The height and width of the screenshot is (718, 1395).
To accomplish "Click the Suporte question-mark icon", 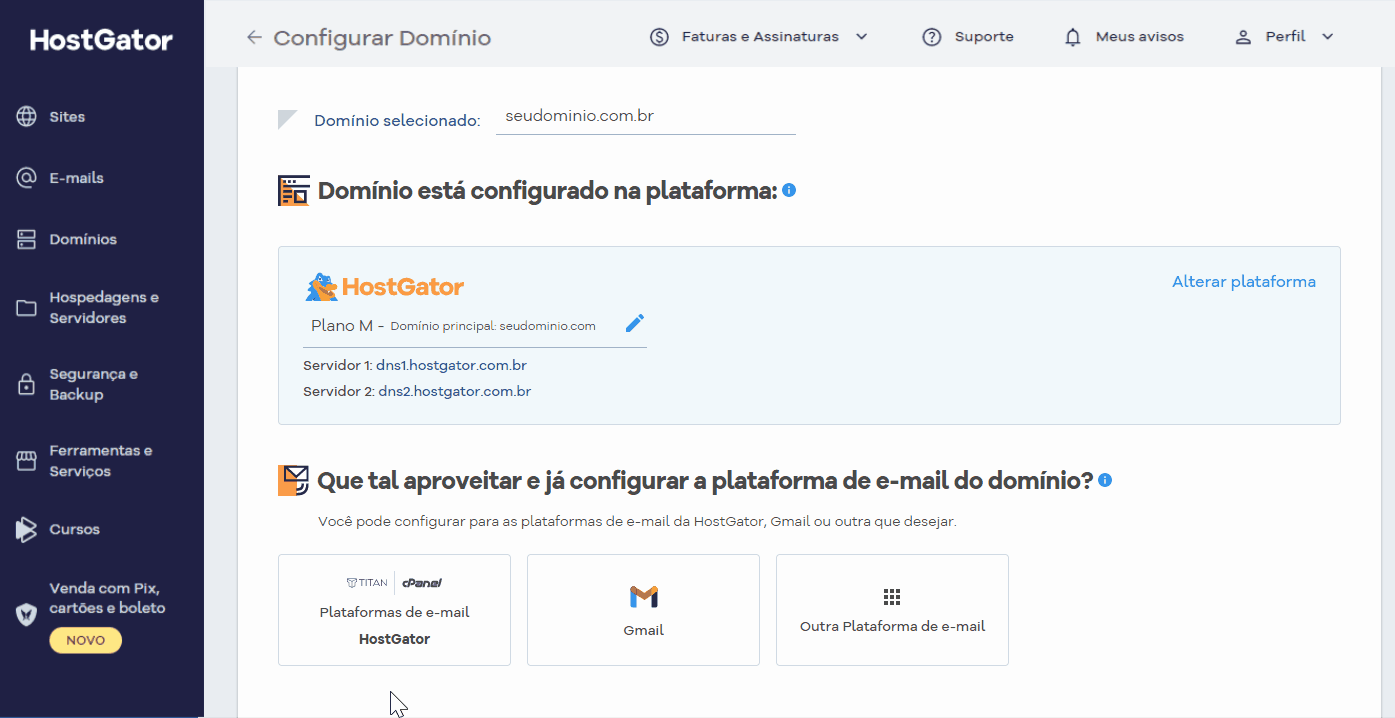I will point(932,37).
